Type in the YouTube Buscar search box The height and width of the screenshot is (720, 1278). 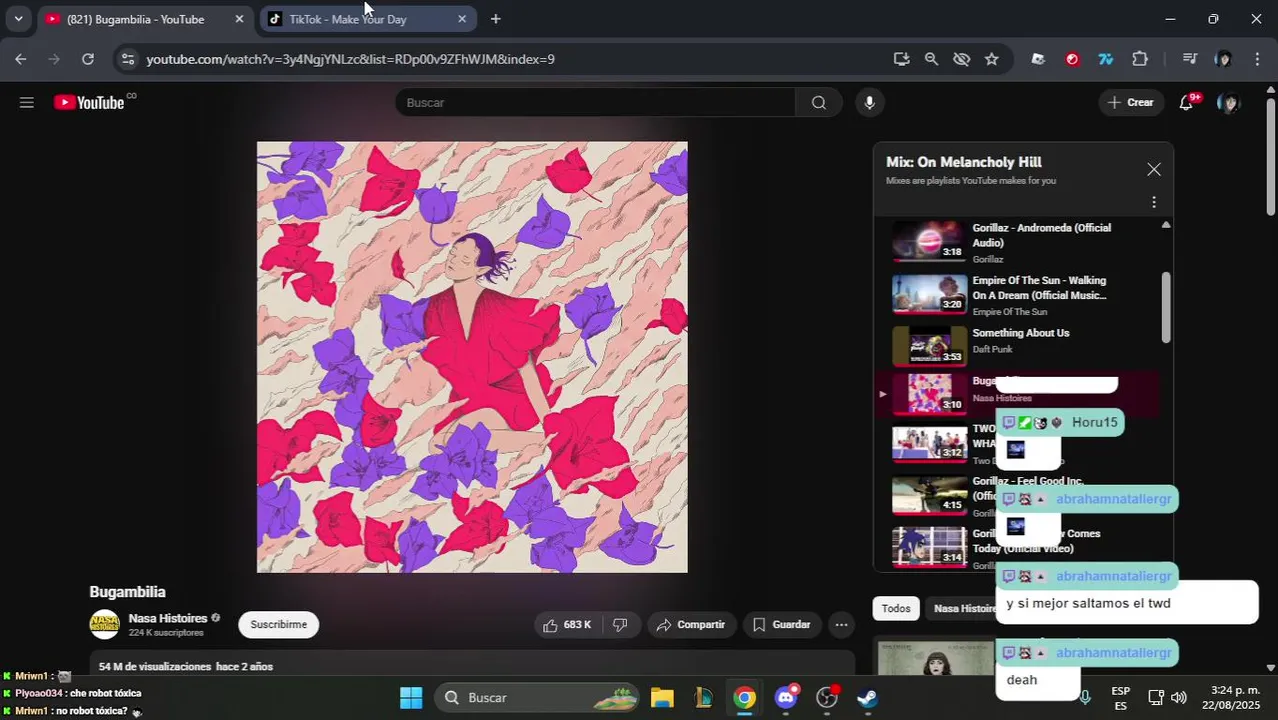tap(595, 102)
